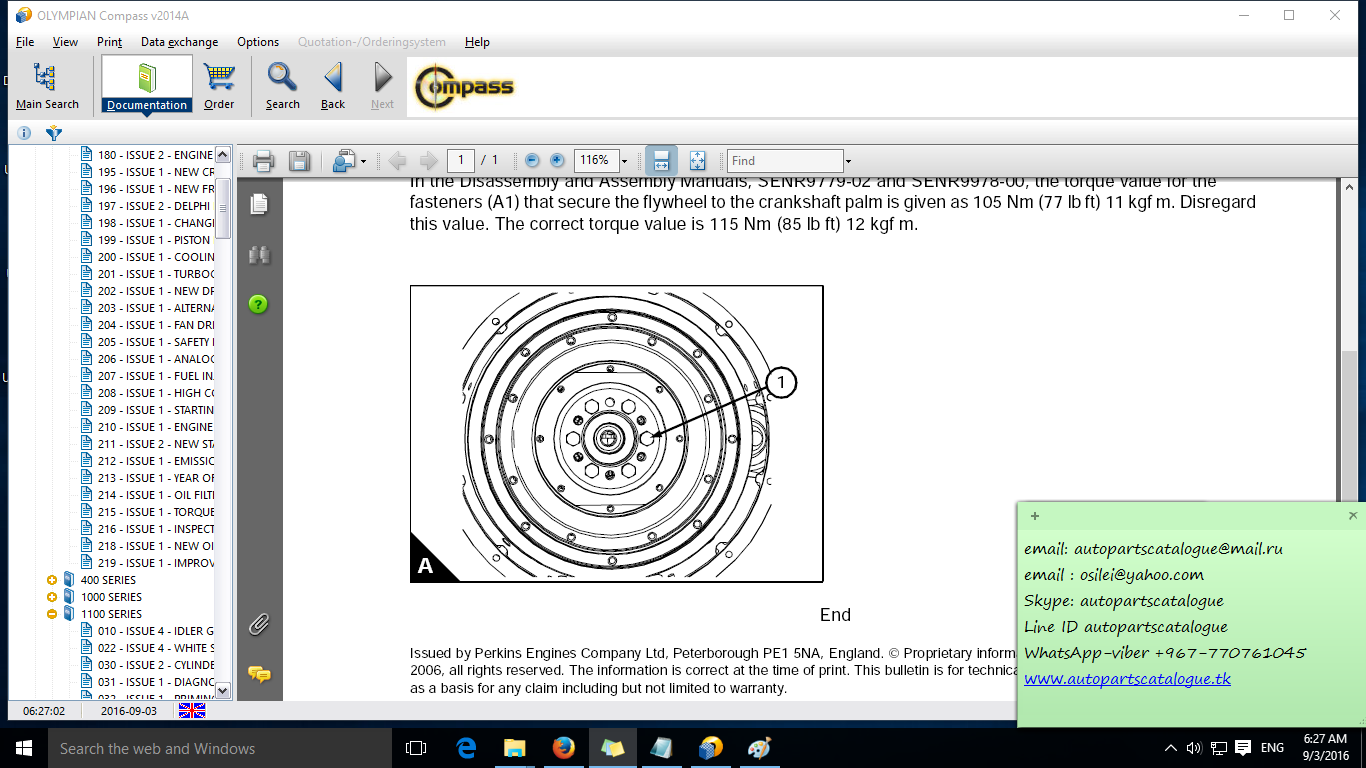Toggle fit one full page mode

click(698, 161)
